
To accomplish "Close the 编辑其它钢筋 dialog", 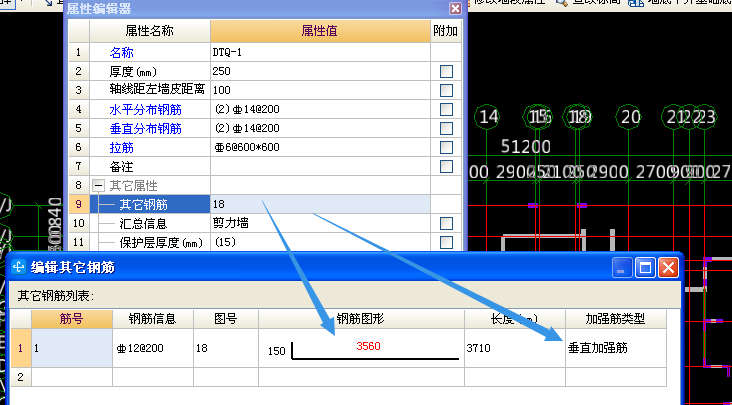I will click(668, 268).
